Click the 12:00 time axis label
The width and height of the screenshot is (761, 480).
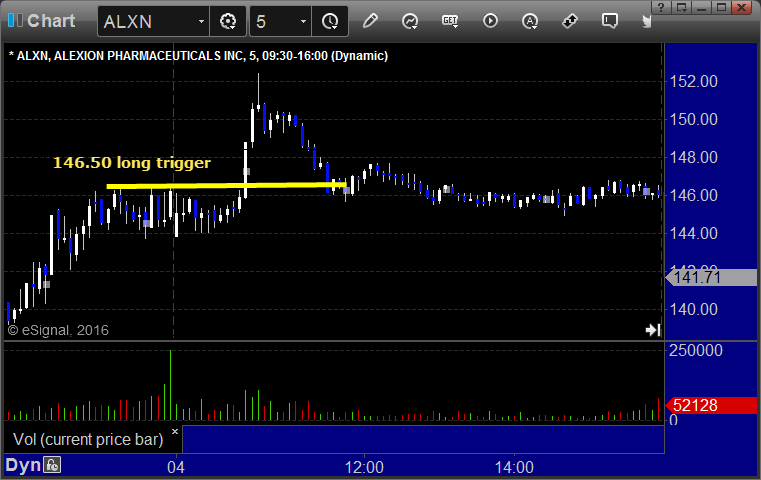[x=364, y=467]
